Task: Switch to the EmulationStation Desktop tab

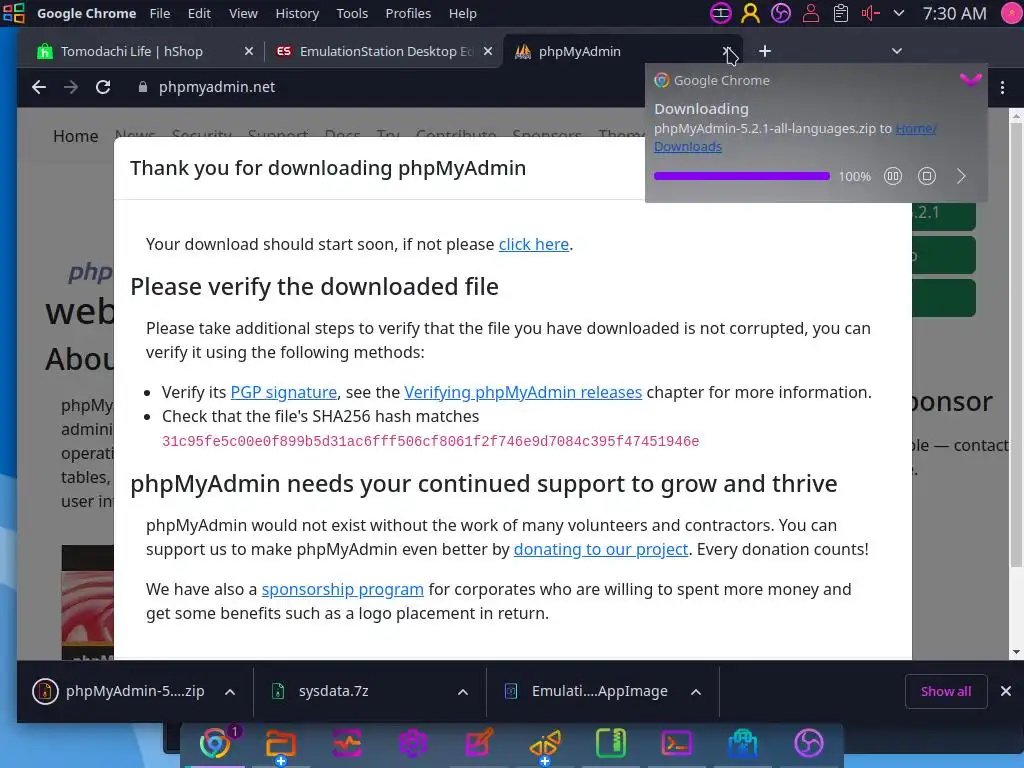Action: tap(384, 51)
